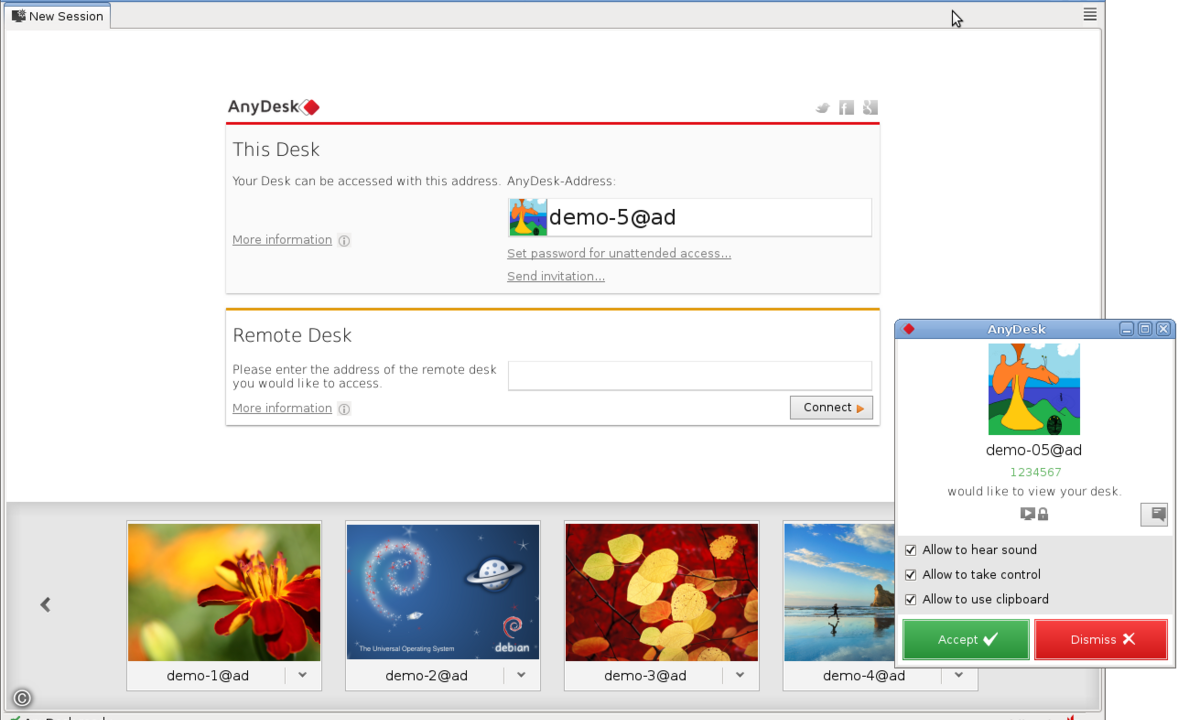Maximize the AnyDesk request popup
The width and height of the screenshot is (1200, 720).
coord(1145,329)
